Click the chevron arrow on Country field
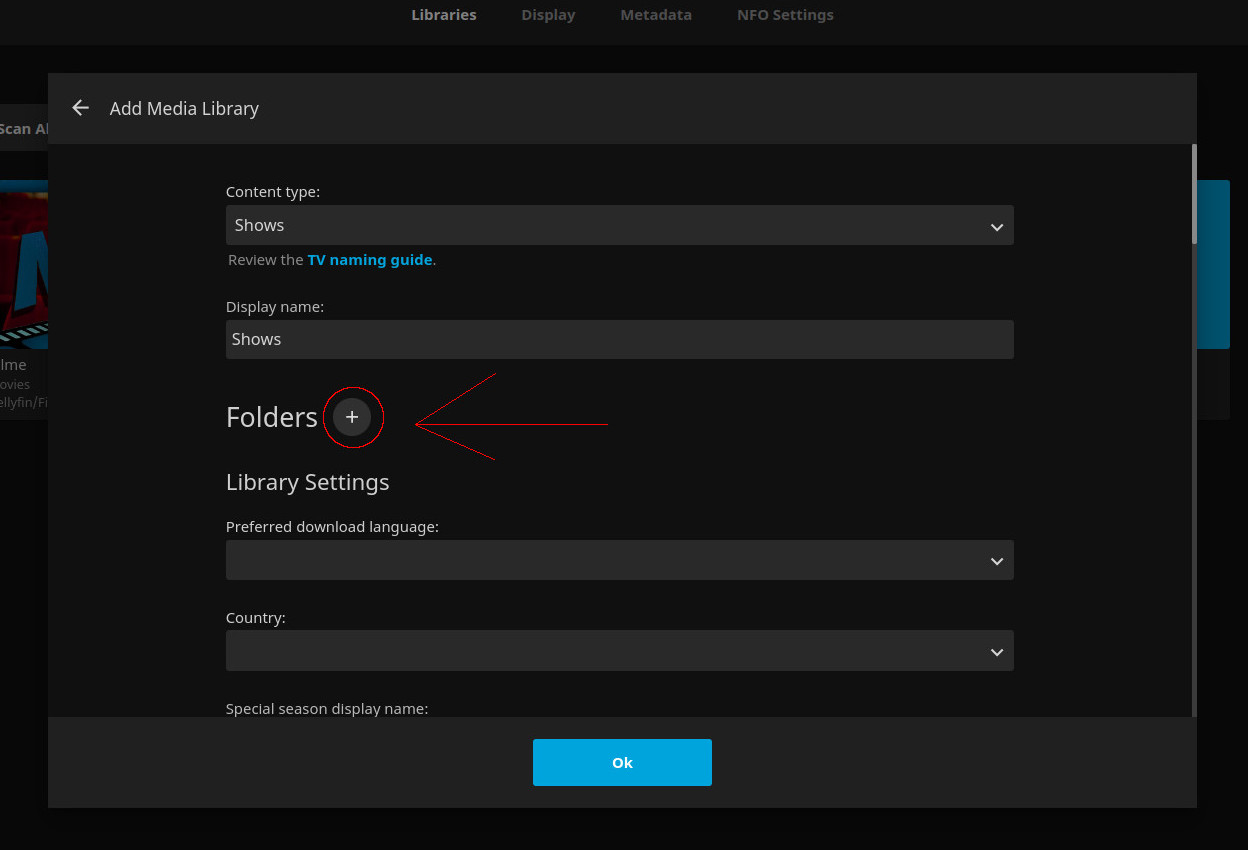Viewport: 1248px width, 850px height. [996, 652]
